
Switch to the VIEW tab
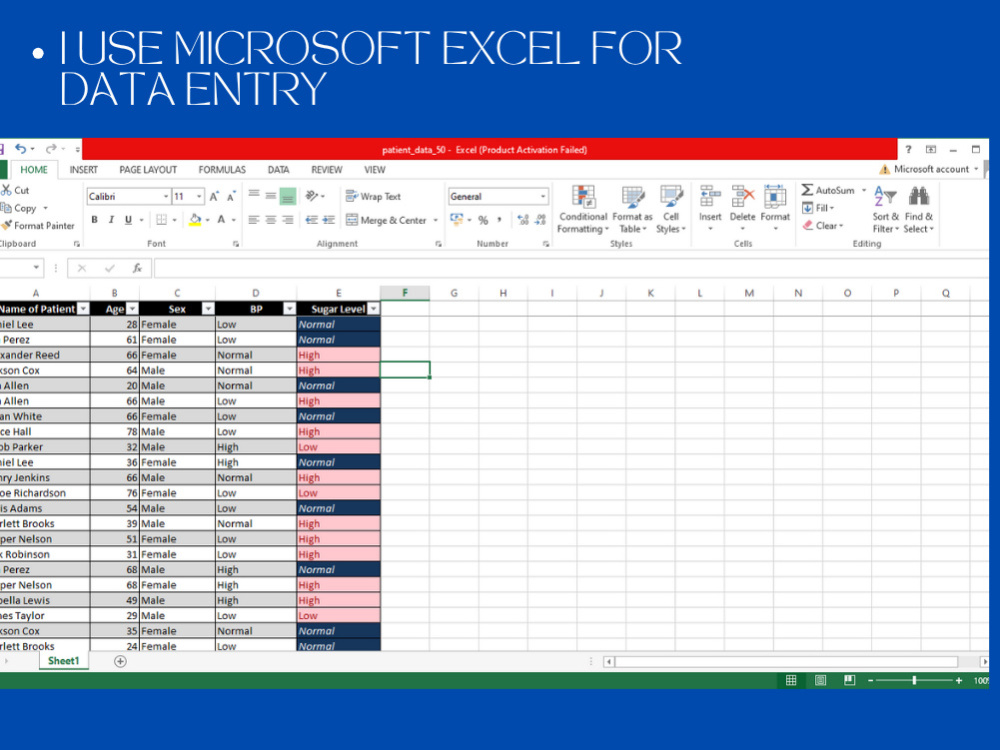[x=374, y=170]
